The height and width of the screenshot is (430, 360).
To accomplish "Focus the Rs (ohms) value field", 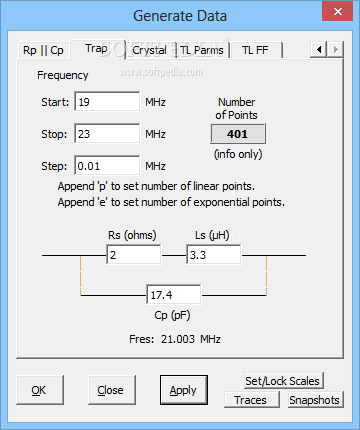I will click(x=134, y=255).
